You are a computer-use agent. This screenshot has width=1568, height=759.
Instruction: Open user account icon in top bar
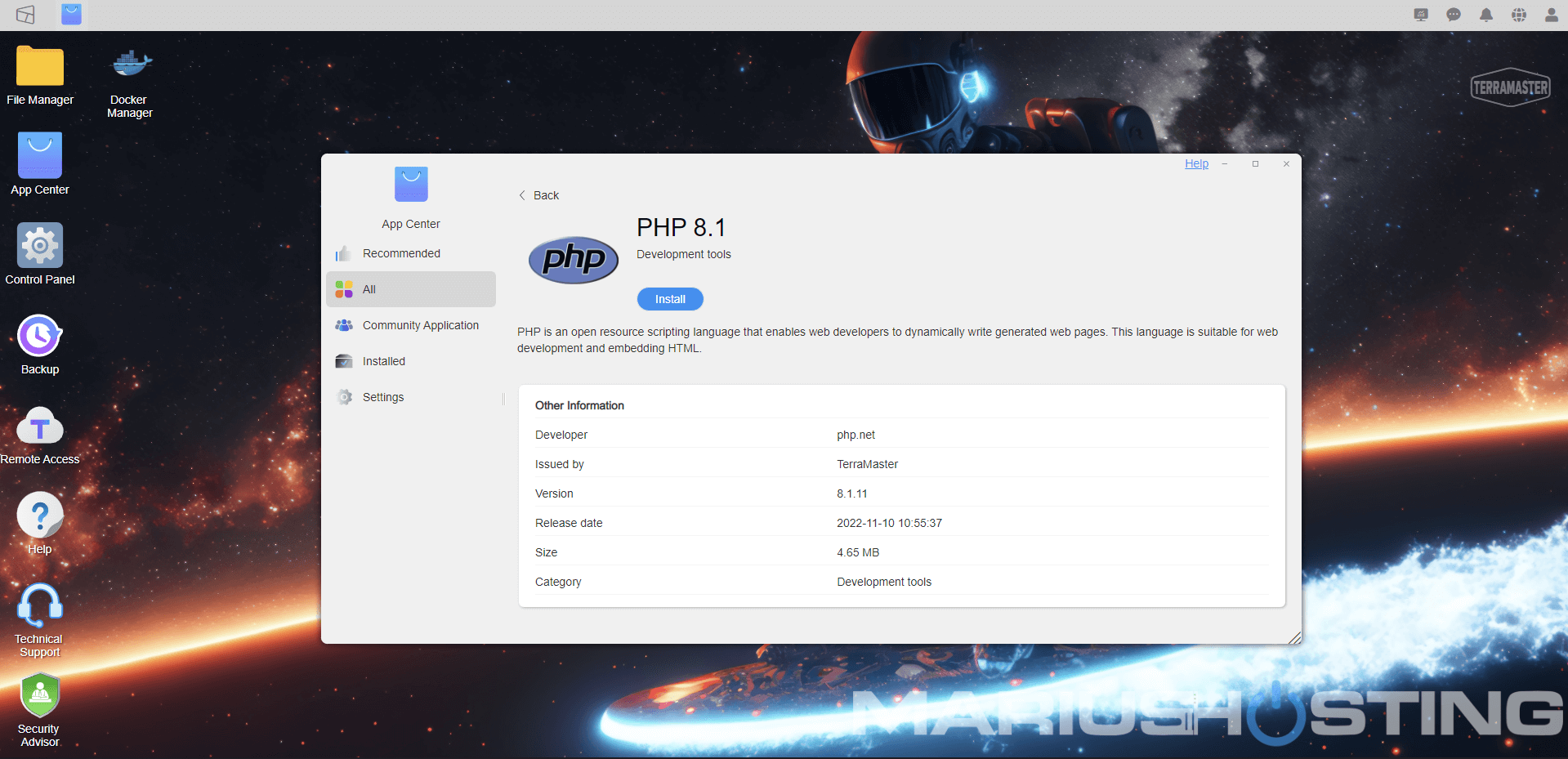tap(1552, 15)
